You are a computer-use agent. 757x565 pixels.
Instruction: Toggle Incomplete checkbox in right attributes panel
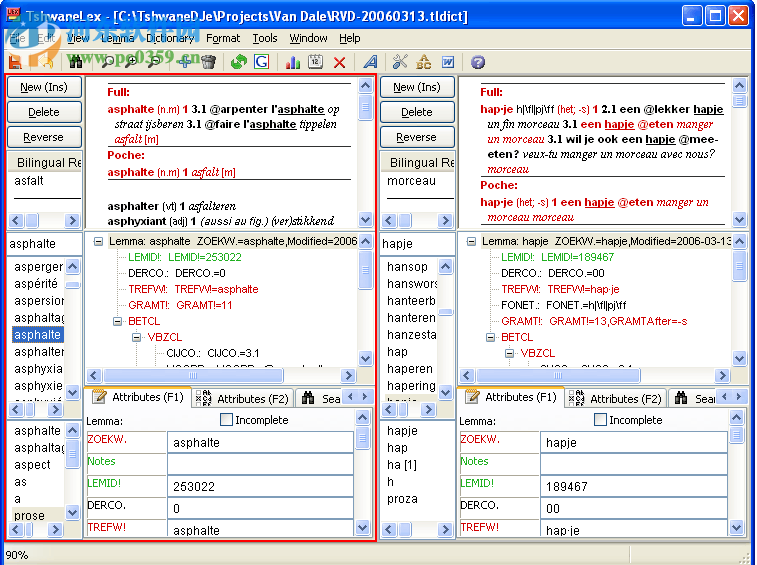point(600,420)
